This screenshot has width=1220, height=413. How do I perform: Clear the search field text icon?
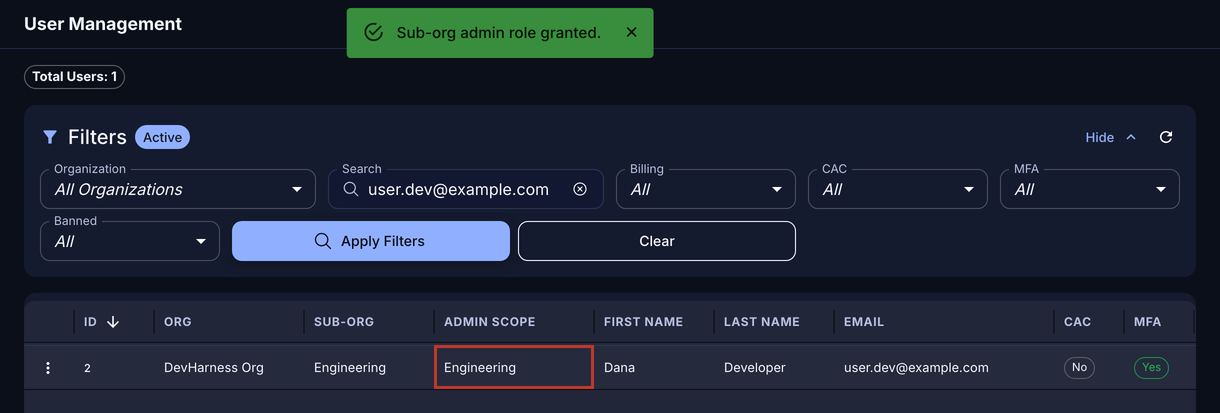coord(580,189)
